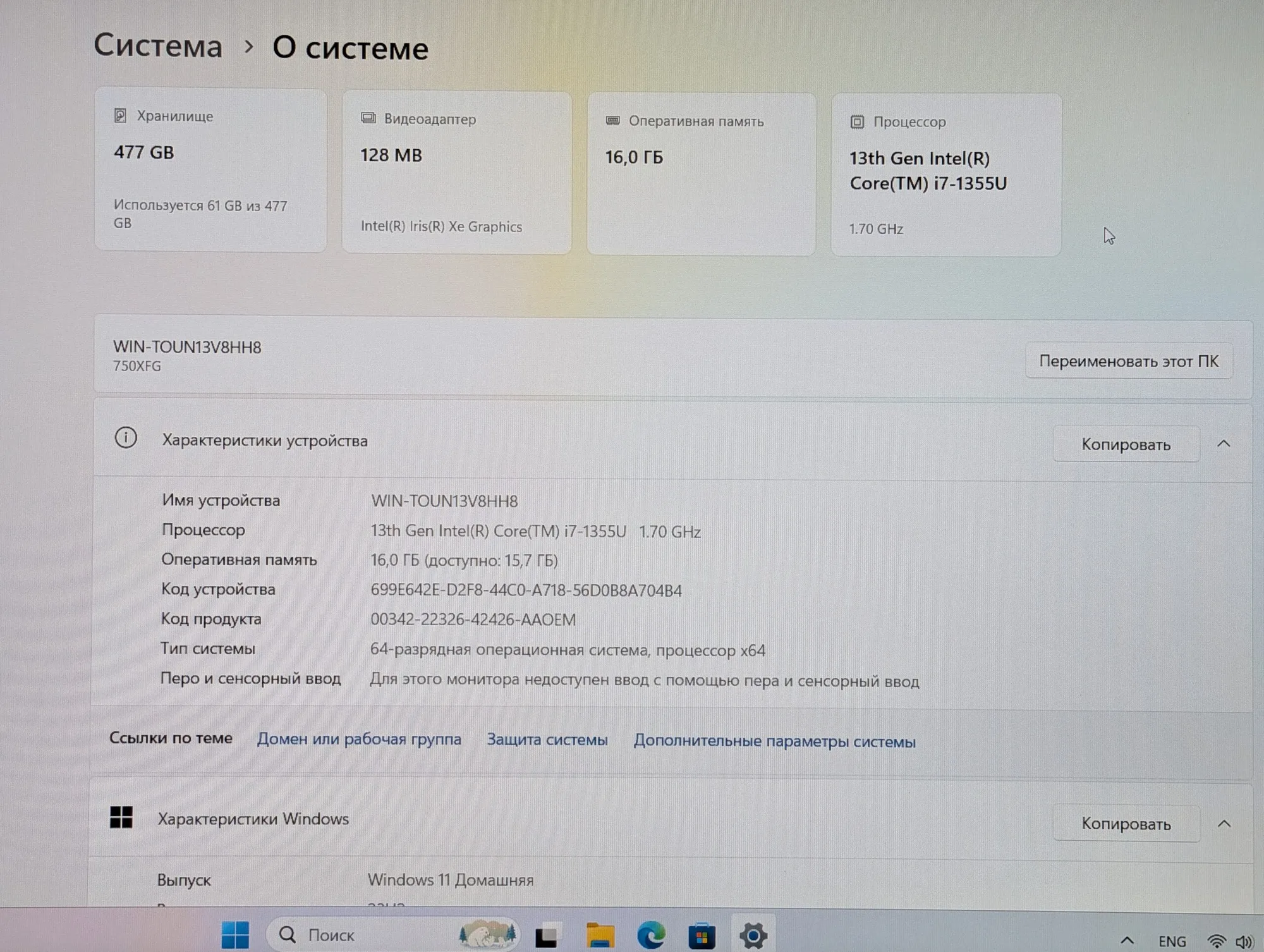The height and width of the screenshot is (952, 1264).
Task: Switch the ENG input language indicator
Action: click(x=1172, y=941)
